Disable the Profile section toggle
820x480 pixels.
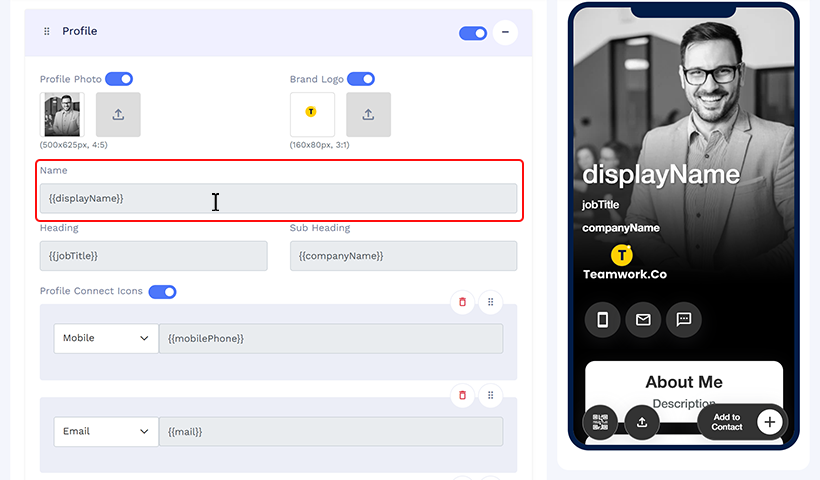coord(473,33)
